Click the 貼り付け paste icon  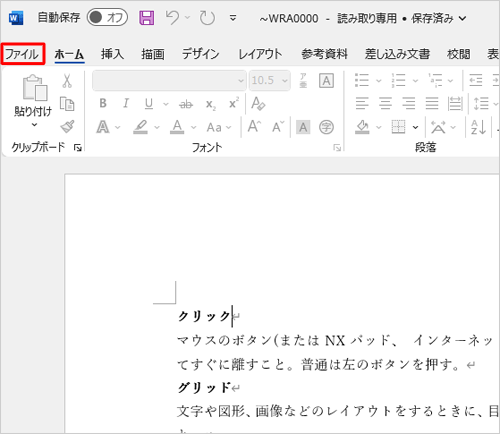(x=35, y=87)
